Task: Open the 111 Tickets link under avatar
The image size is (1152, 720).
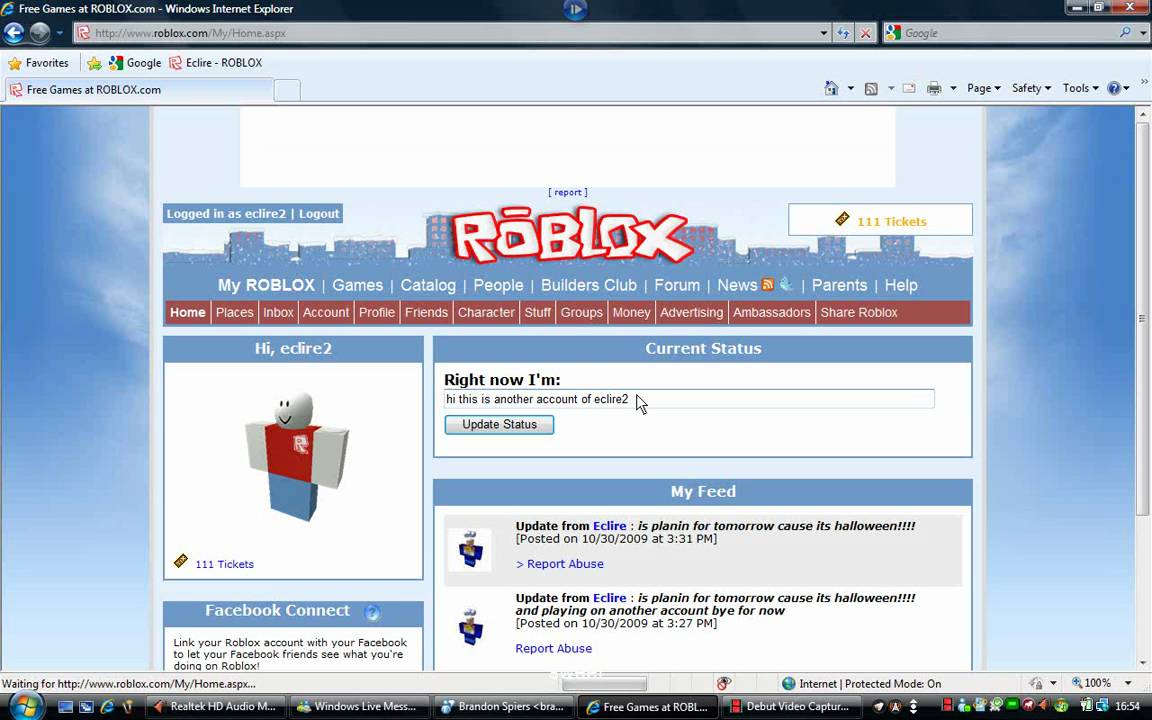Action: click(x=224, y=564)
